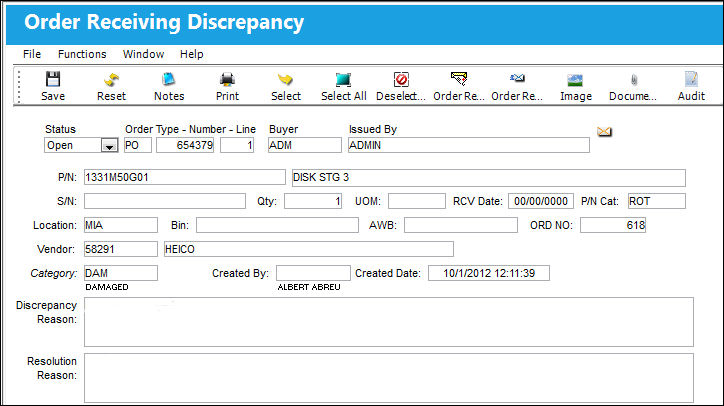
Task: Click the email envelope icon beside Issued By
Action: point(604,132)
